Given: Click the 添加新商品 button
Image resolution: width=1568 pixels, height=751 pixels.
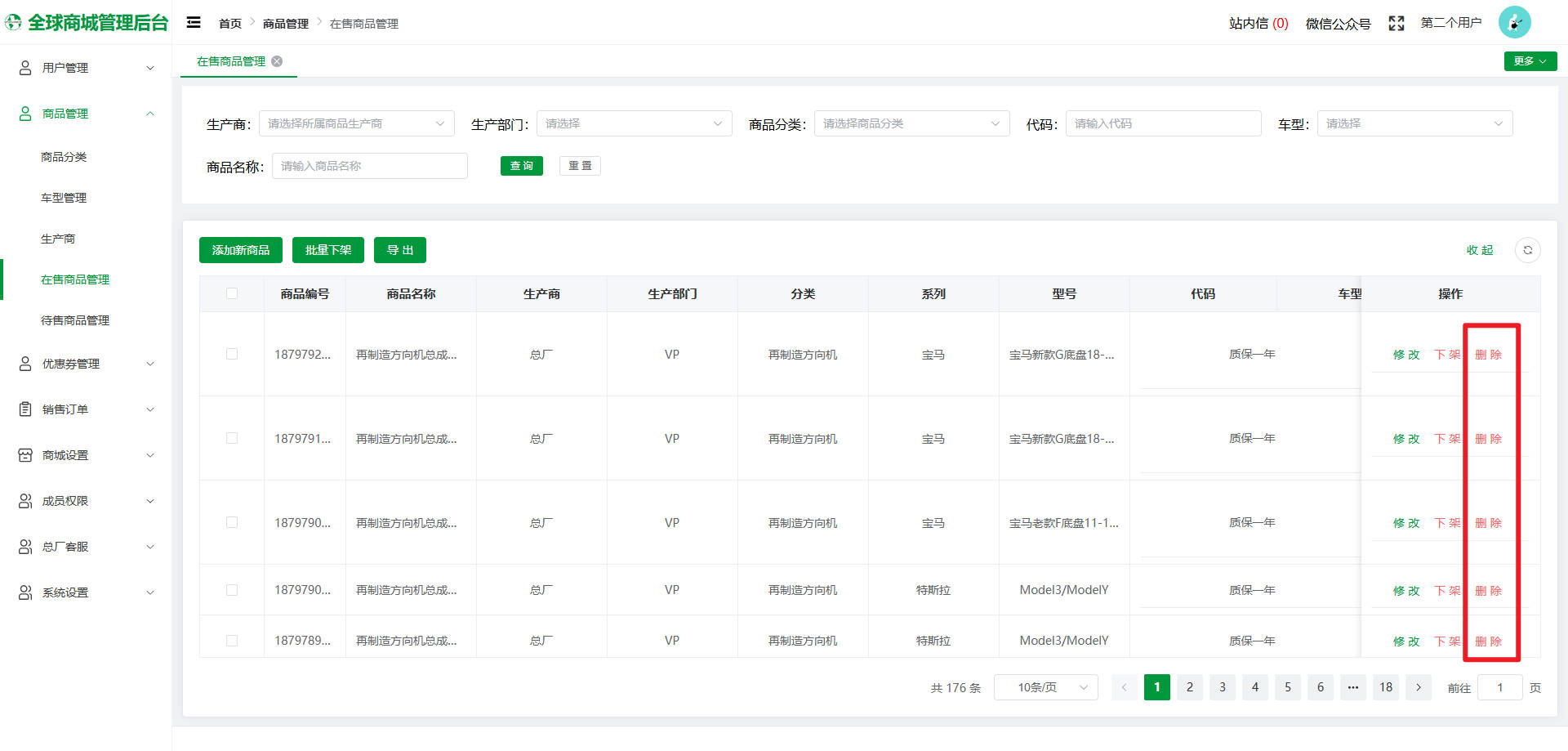Looking at the screenshot, I should click(x=240, y=250).
